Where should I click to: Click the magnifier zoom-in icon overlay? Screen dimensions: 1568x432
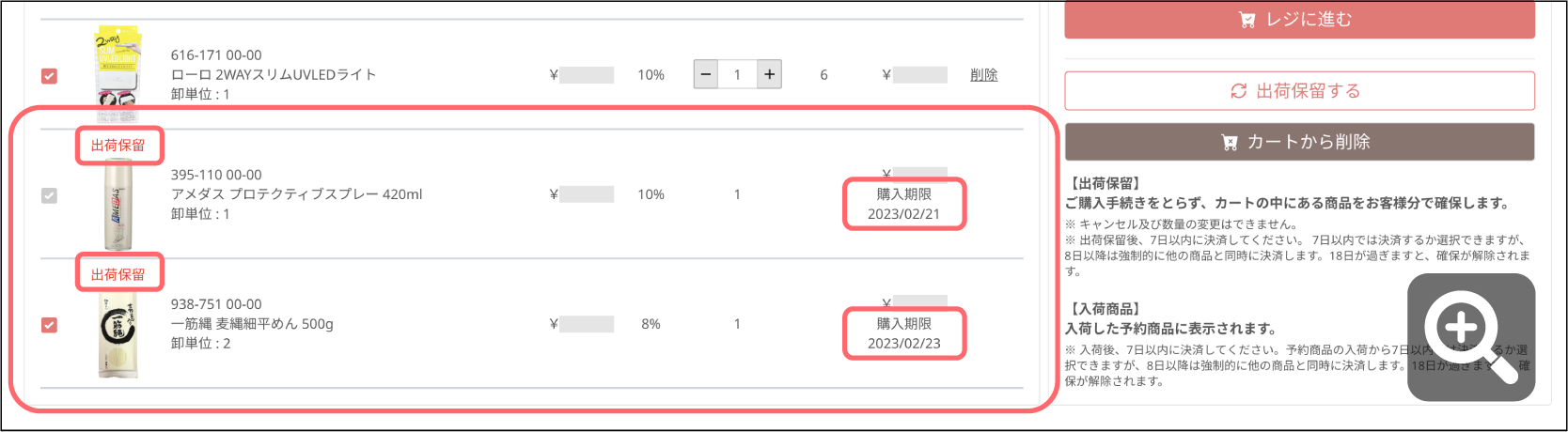pos(1471,337)
